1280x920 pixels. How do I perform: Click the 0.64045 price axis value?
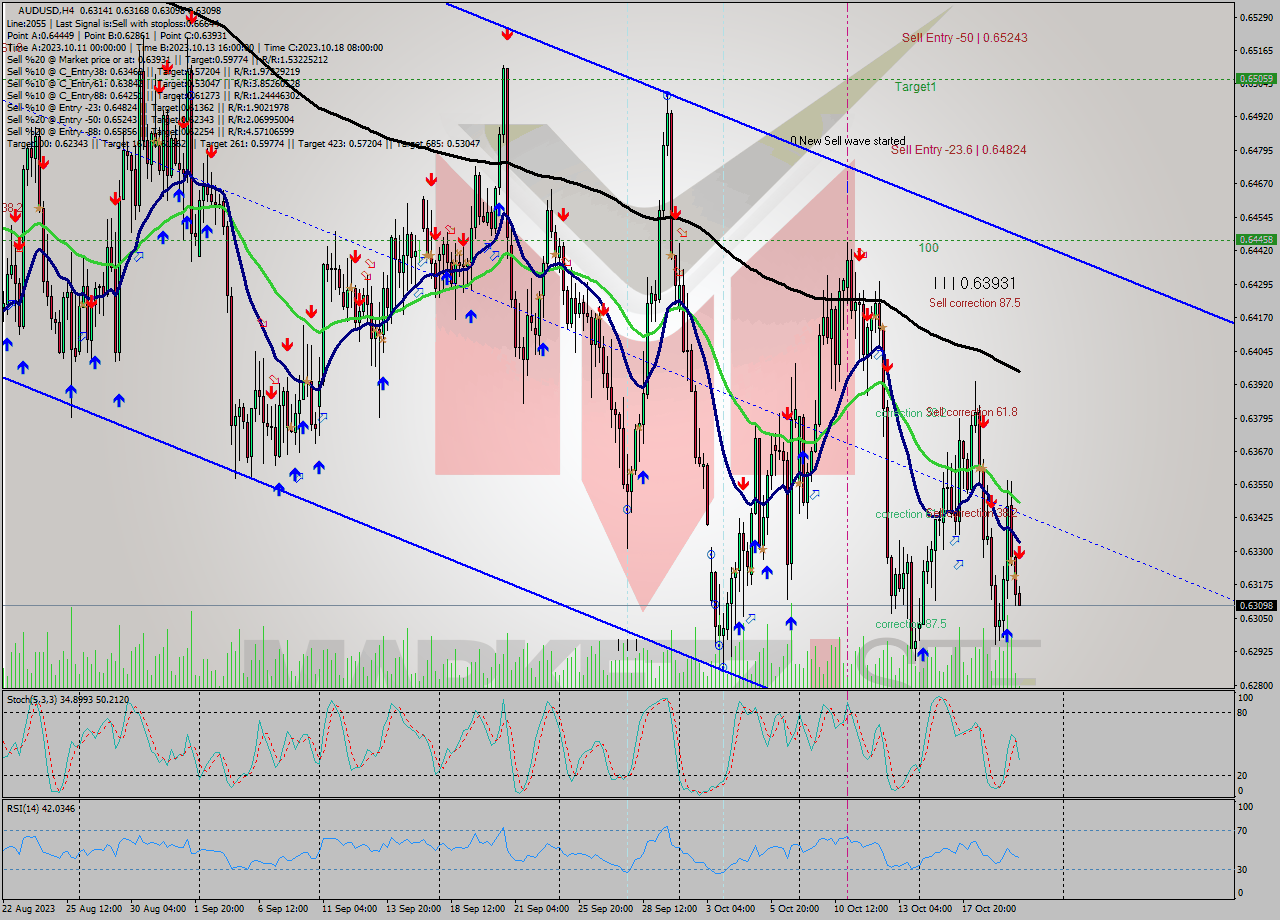(x=1256, y=351)
